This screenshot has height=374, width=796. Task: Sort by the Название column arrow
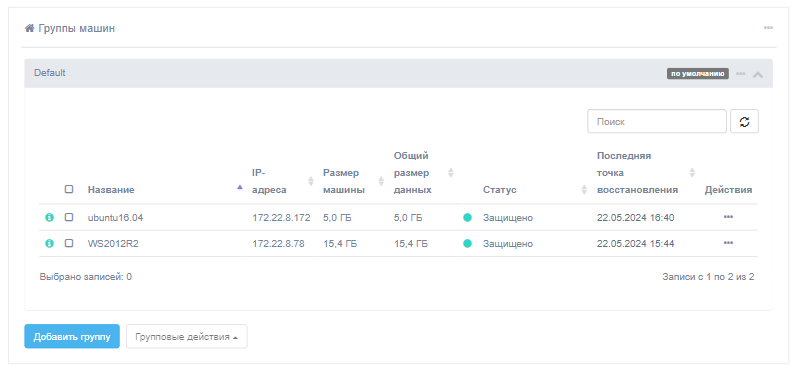(240, 188)
